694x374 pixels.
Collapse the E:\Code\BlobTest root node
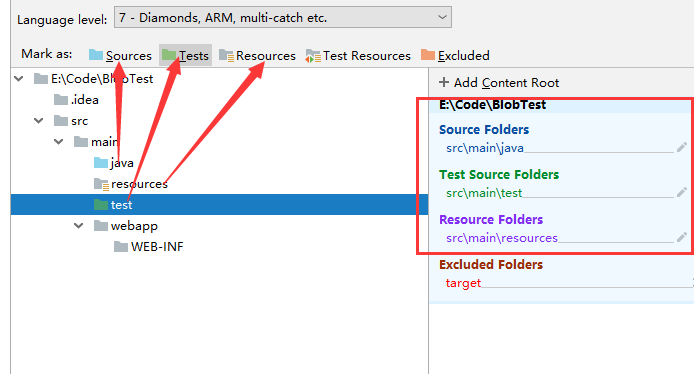coord(19,79)
